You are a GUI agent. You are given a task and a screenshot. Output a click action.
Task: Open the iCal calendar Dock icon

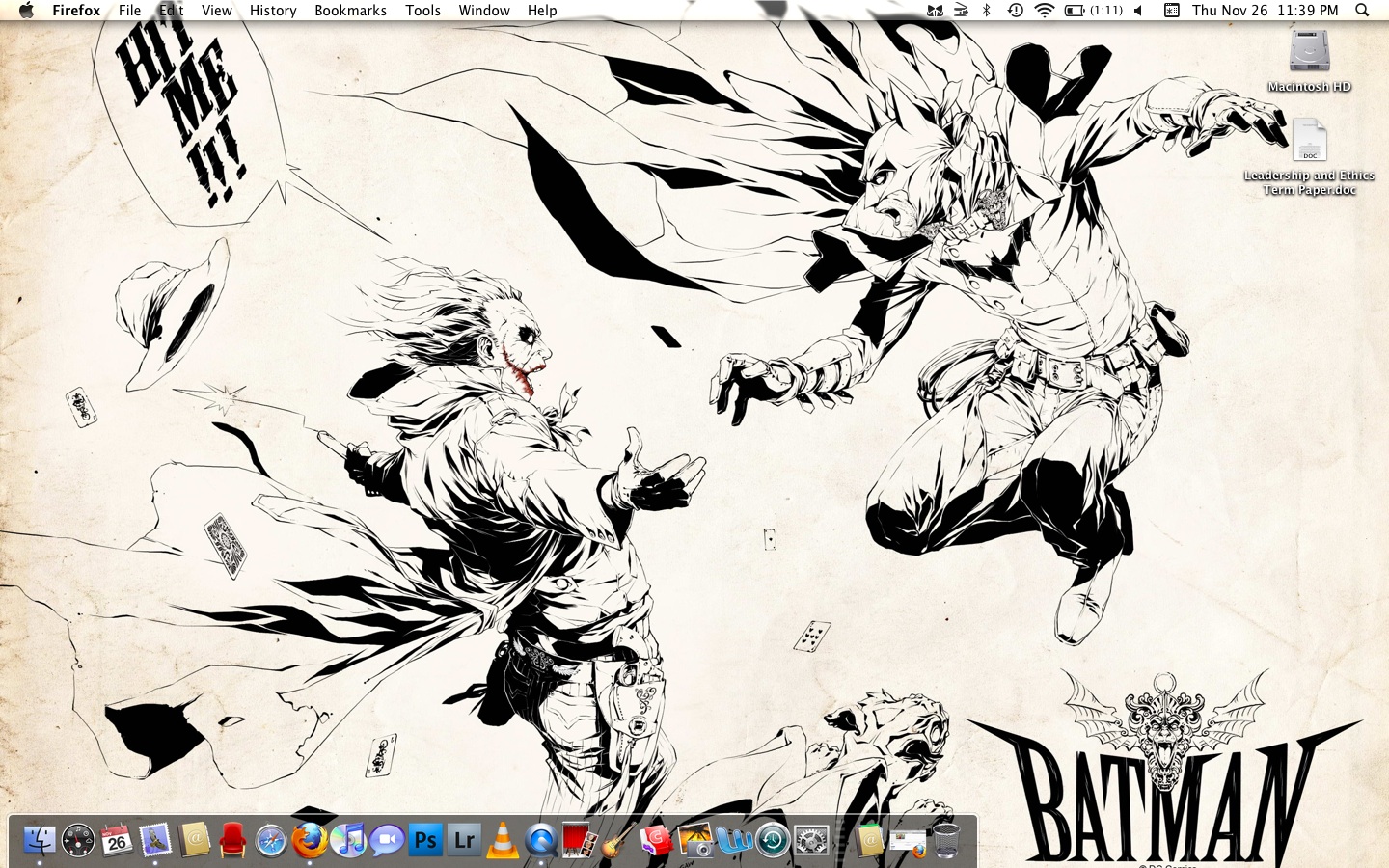point(117,840)
